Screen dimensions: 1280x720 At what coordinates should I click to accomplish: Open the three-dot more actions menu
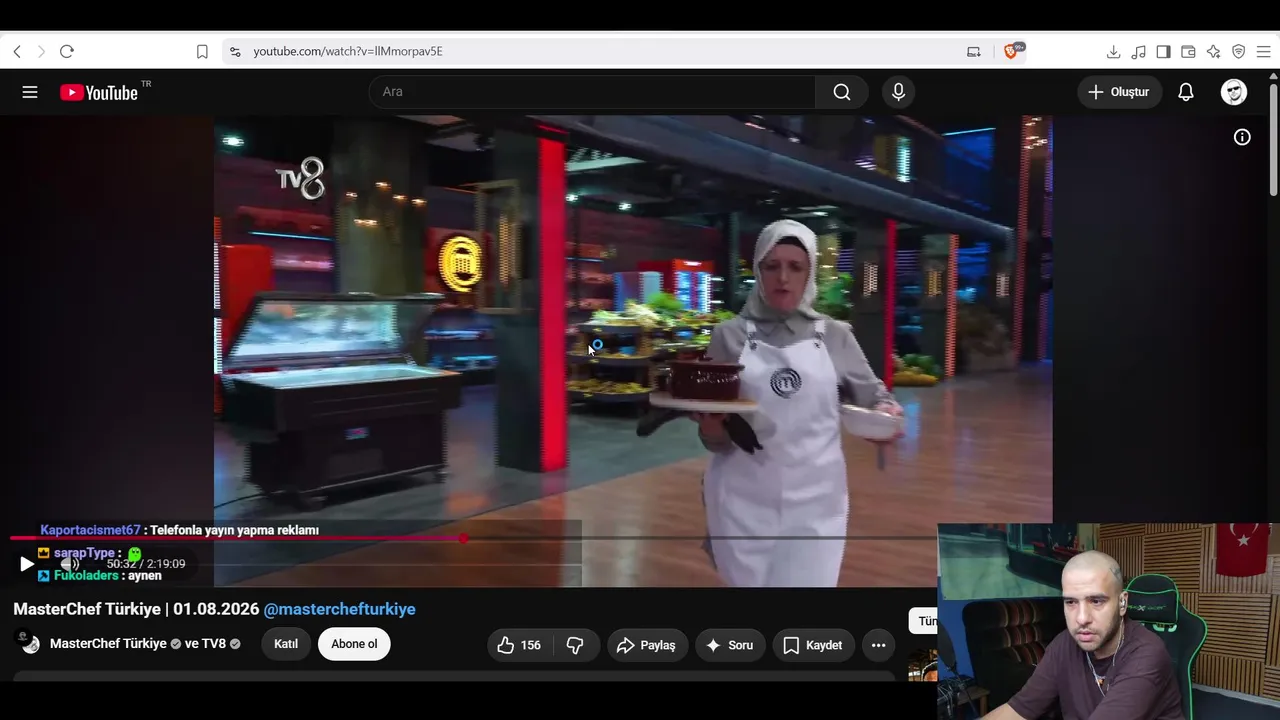(x=878, y=645)
